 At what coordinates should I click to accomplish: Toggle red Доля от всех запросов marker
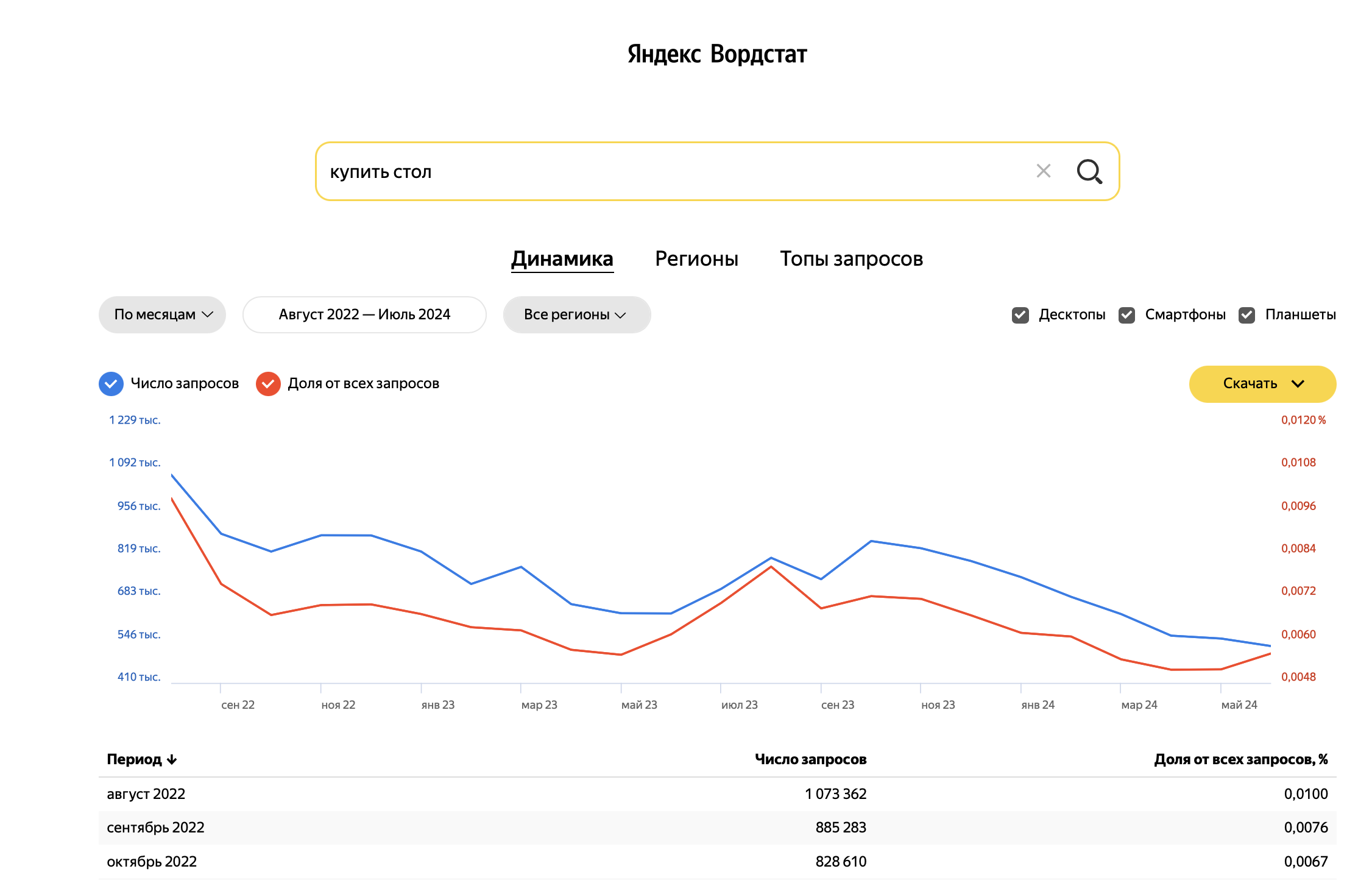(268, 384)
